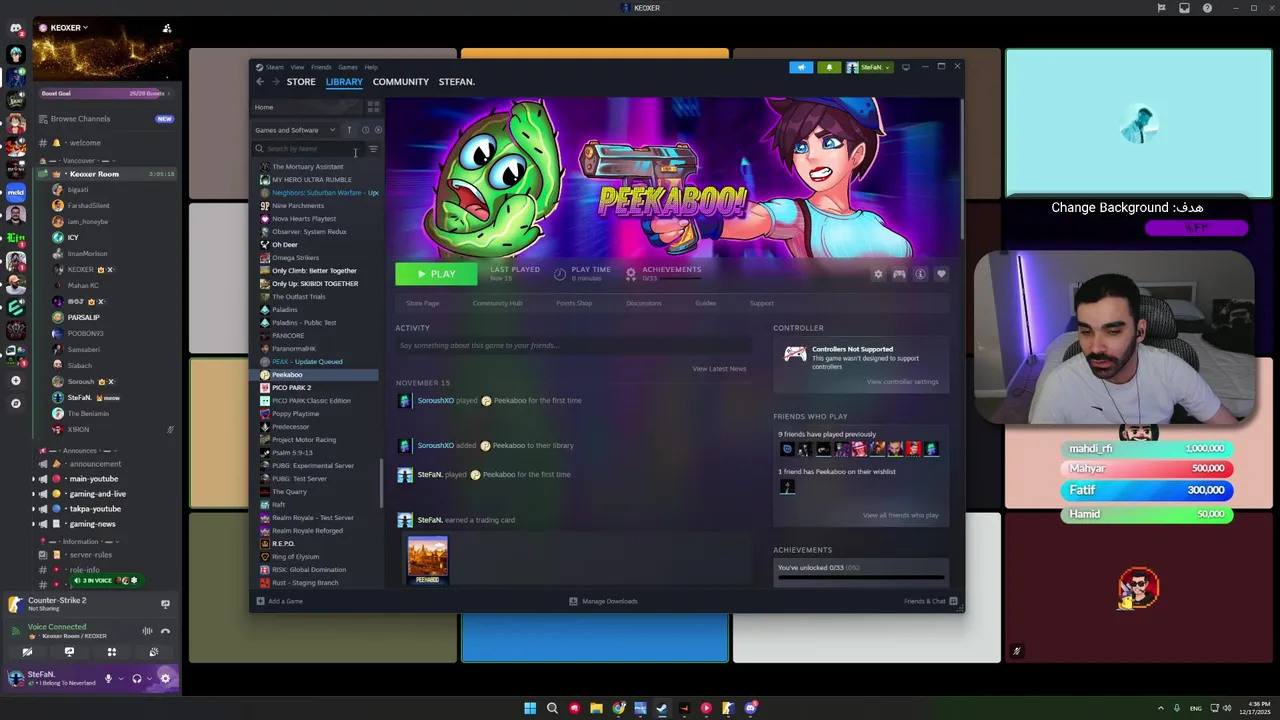Open Peekaboo Community Hub link

[497, 303]
